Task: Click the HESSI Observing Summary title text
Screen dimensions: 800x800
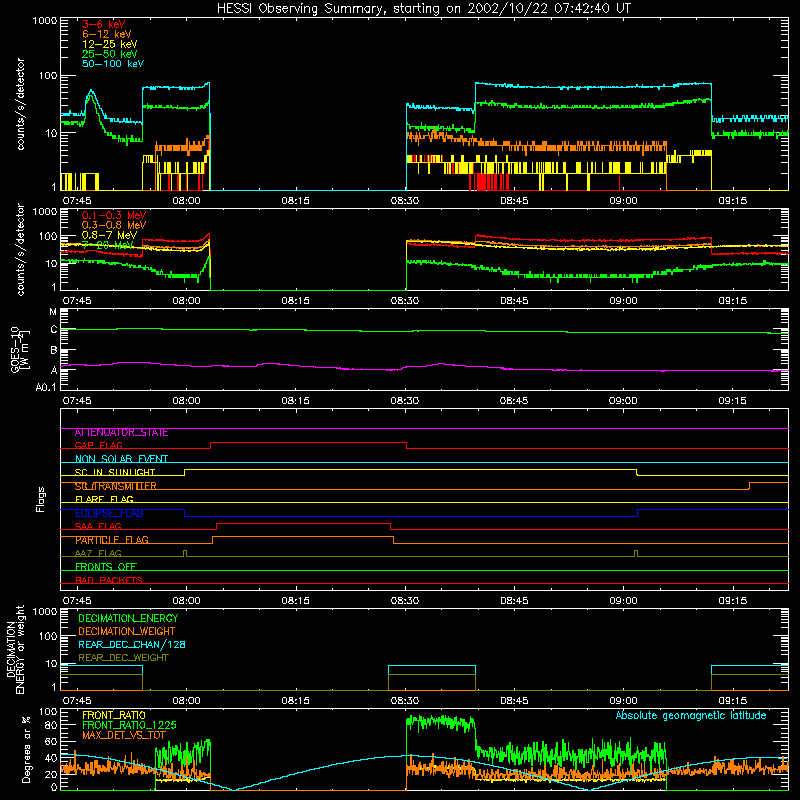Action: 424,9
